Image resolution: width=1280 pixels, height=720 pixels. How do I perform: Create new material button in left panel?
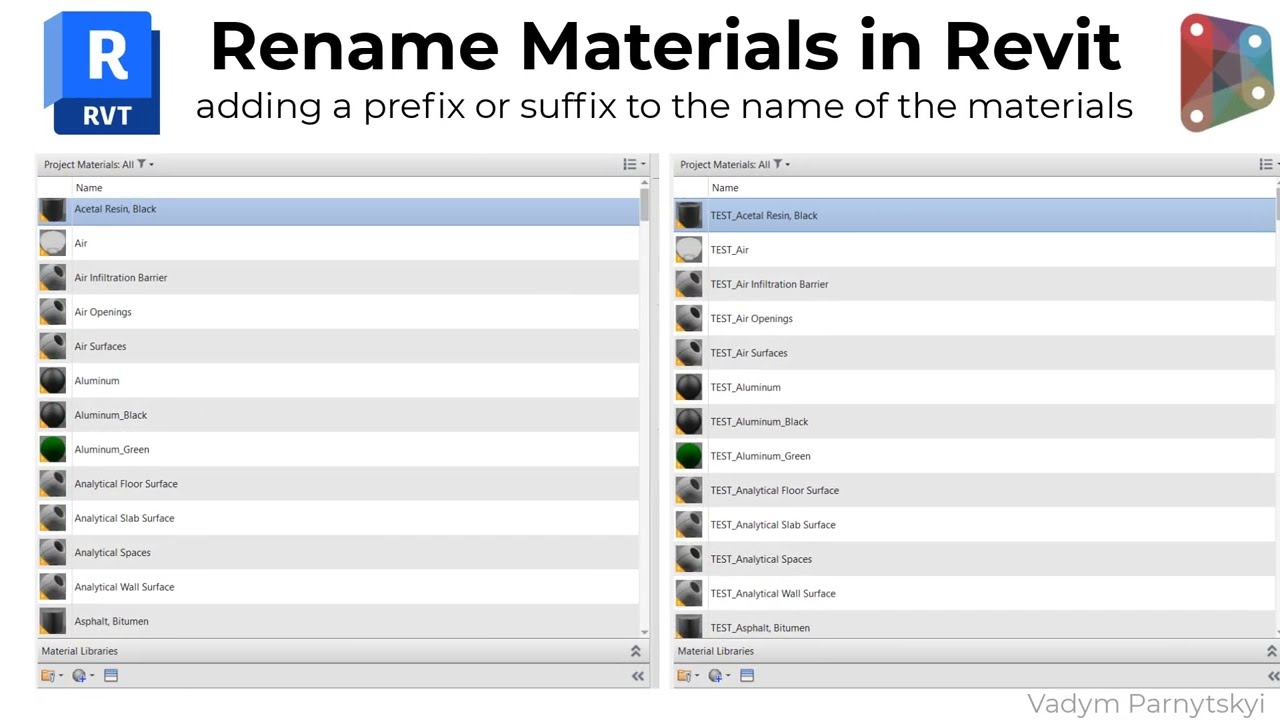point(83,676)
